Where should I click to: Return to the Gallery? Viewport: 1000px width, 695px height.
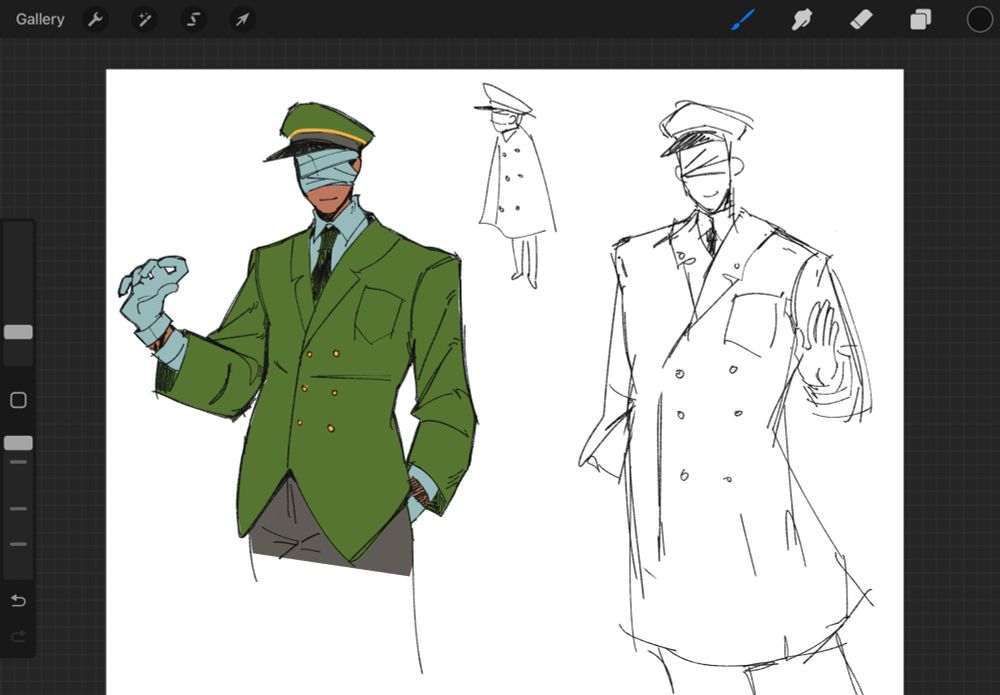click(x=40, y=19)
